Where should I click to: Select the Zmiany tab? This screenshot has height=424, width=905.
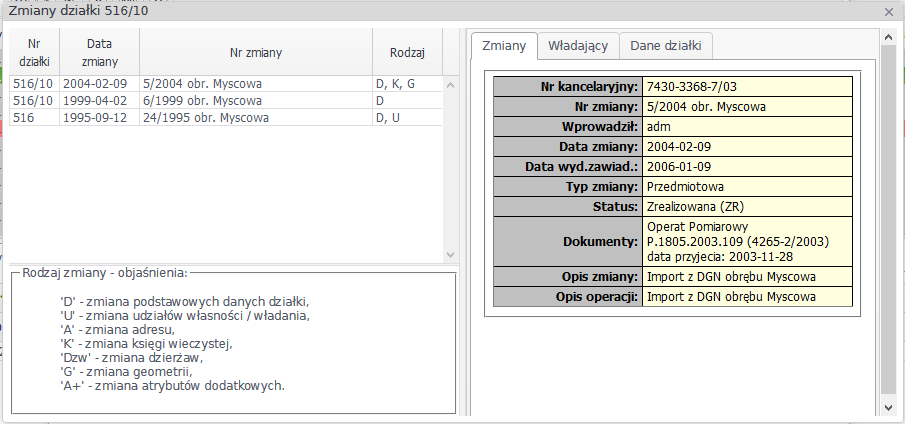pos(503,46)
